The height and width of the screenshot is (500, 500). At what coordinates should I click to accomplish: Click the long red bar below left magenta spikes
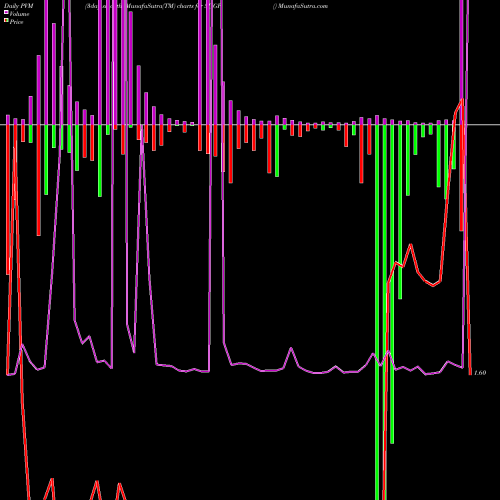39,180
